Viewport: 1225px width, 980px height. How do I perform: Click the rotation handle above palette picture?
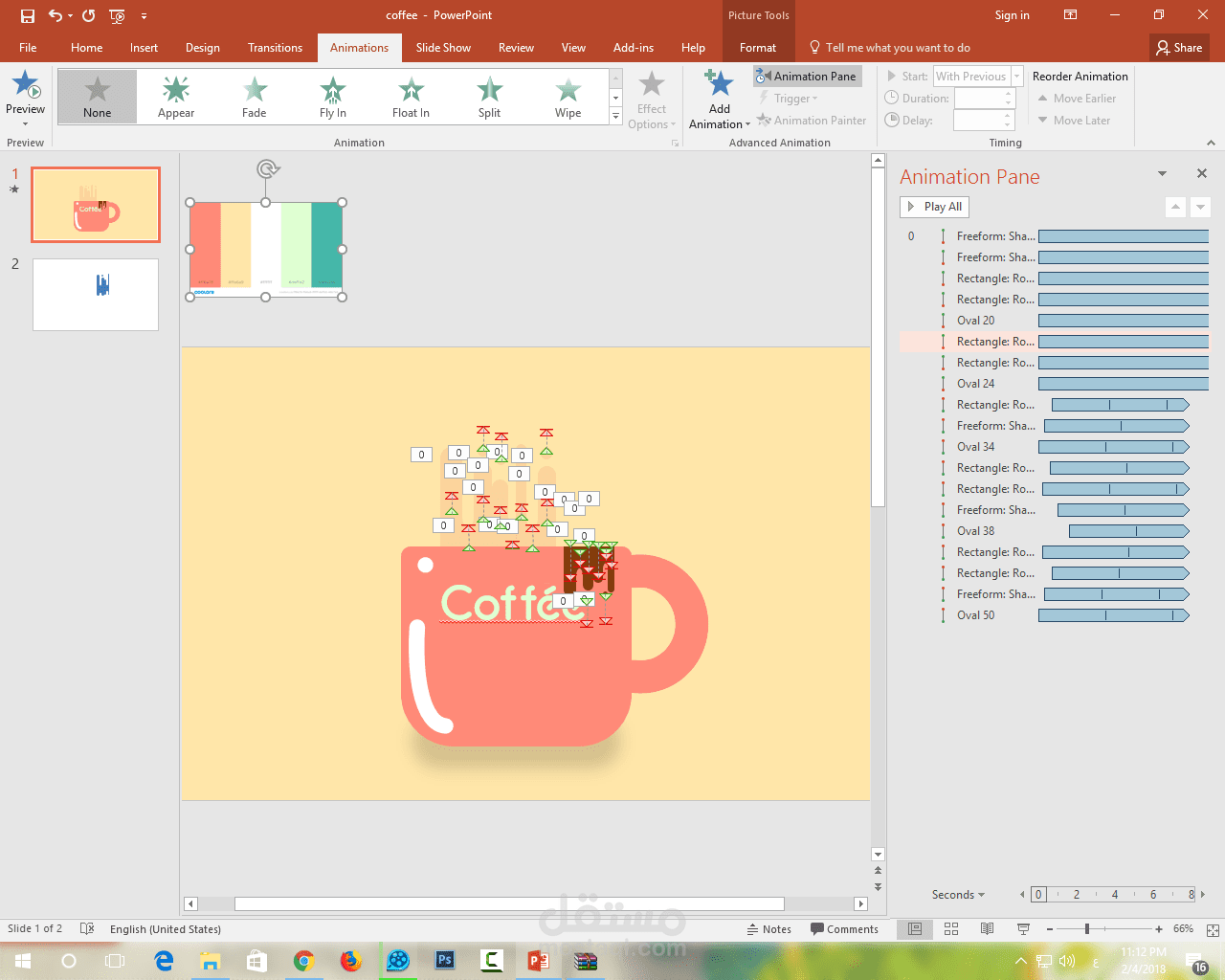(x=267, y=169)
